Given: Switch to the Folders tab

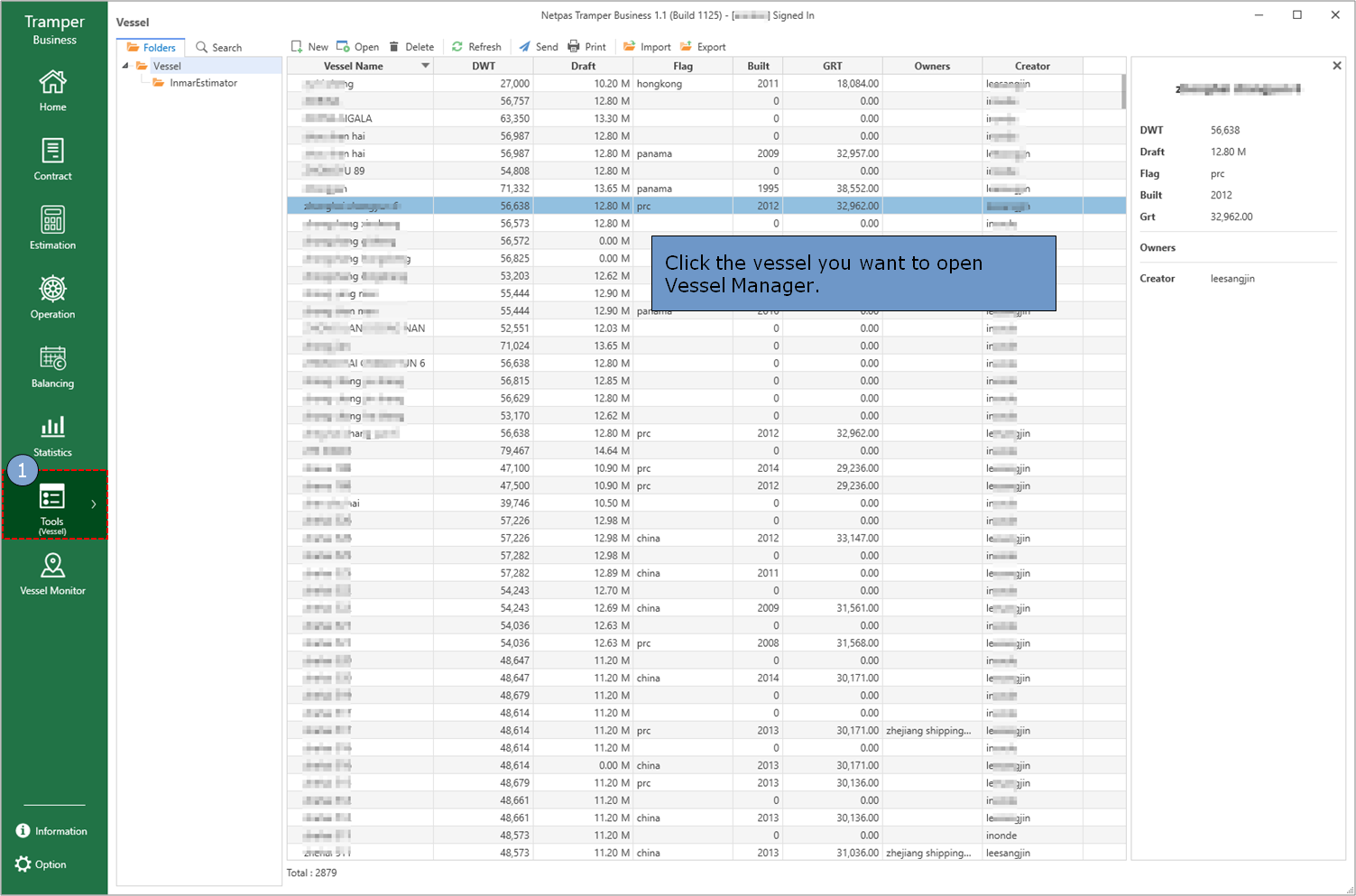Looking at the screenshot, I should point(151,48).
